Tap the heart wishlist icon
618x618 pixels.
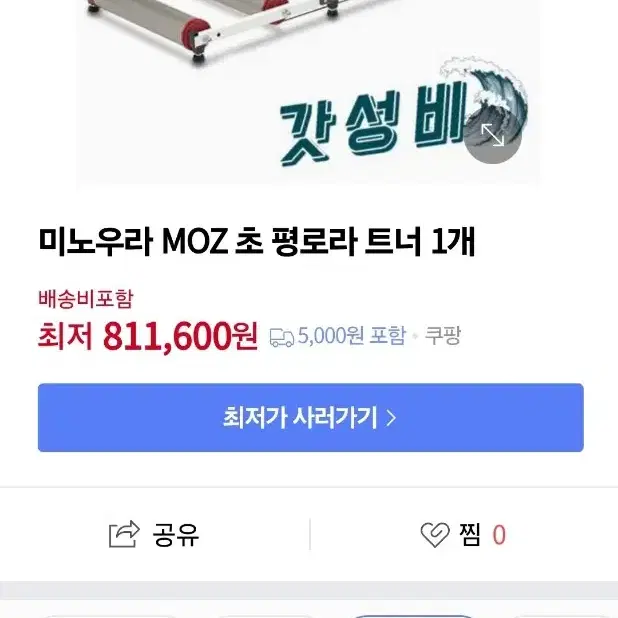pyautogui.click(x=435, y=535)
